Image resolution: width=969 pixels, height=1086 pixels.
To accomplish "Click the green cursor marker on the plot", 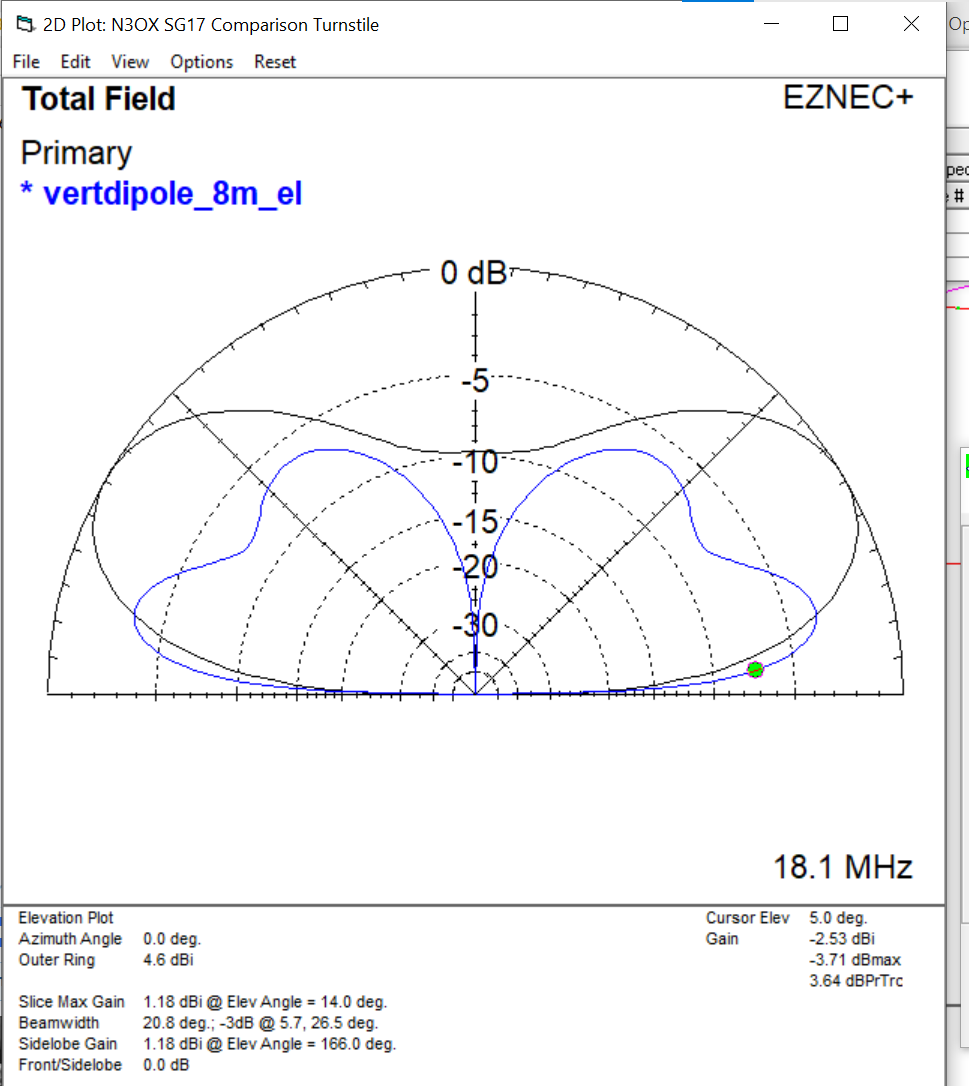I will [x=756, y=669].
